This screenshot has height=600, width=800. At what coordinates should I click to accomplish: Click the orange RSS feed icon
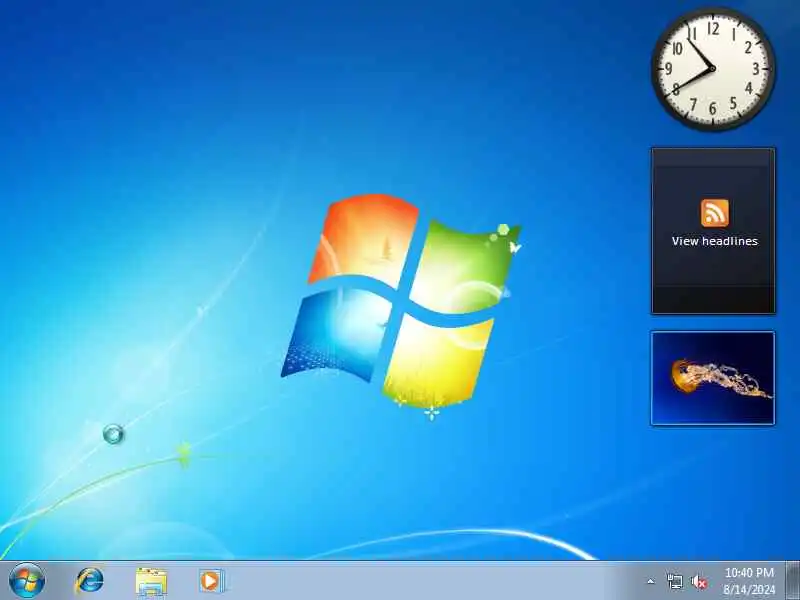pos(714,213)
